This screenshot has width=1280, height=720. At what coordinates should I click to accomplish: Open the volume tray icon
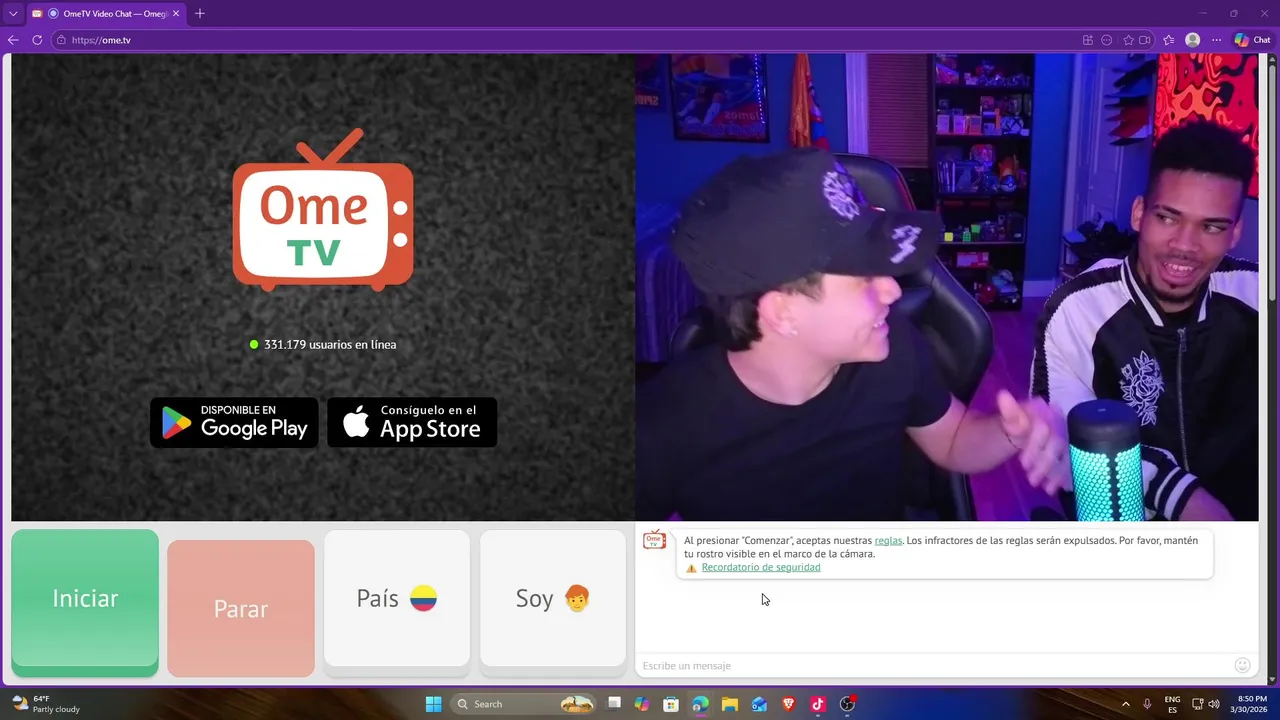(x=1214, y=704)
